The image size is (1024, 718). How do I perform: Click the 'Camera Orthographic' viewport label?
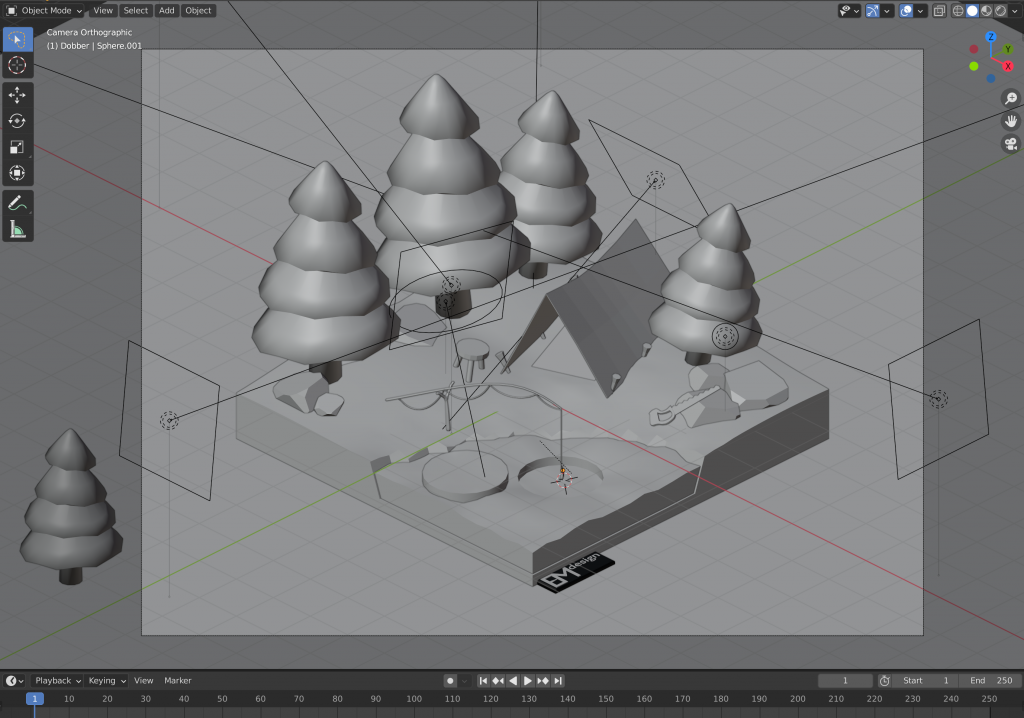tap(89, 32)
